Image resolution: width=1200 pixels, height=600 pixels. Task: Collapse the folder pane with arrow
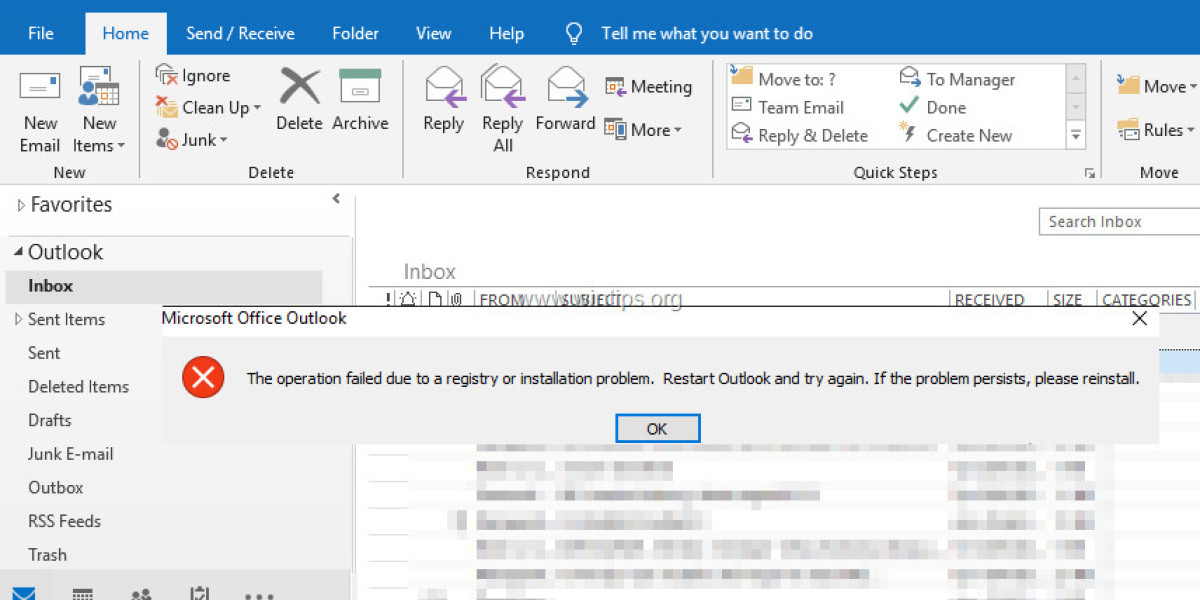pos(336,199)
